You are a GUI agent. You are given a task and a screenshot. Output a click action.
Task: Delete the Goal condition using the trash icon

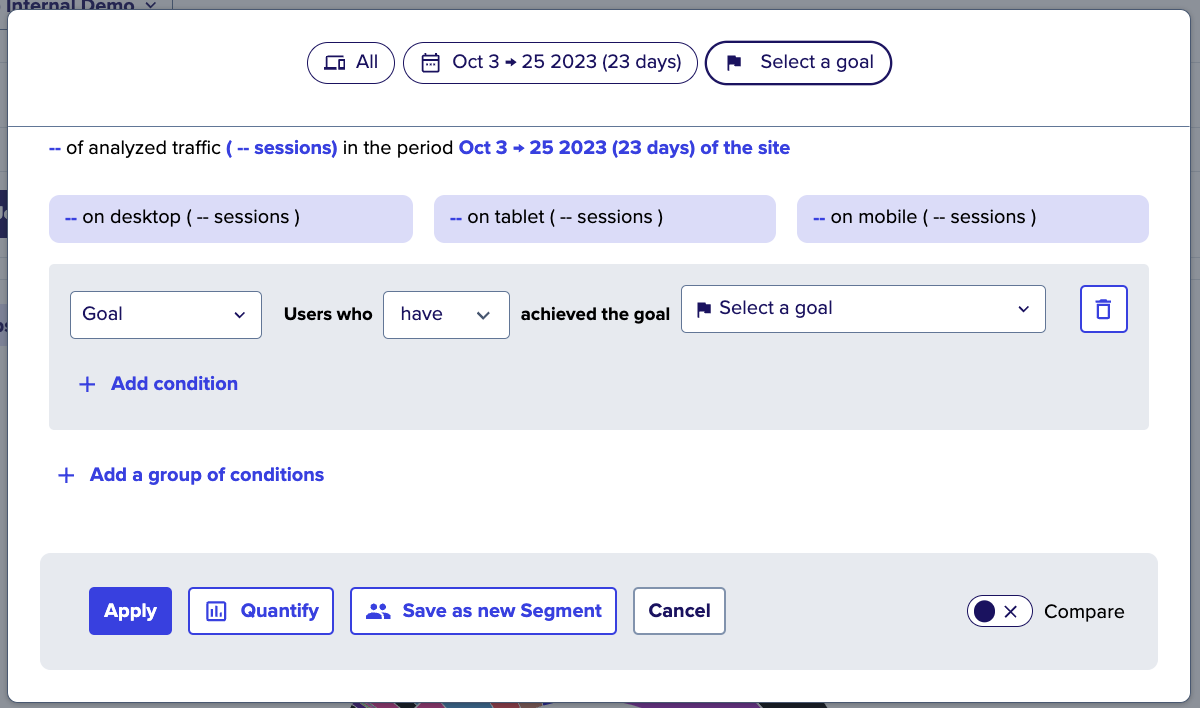pyautogui.click(x=1103, y=309)
